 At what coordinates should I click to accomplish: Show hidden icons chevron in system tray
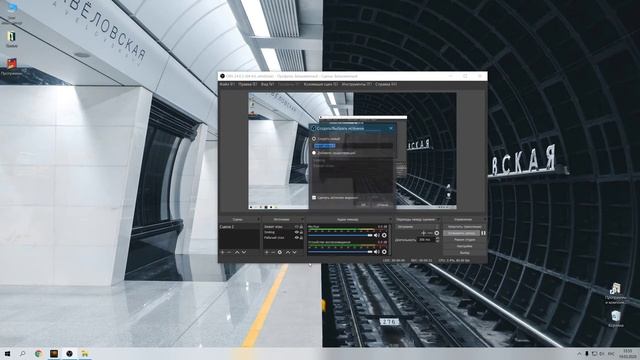coord(579,354)
